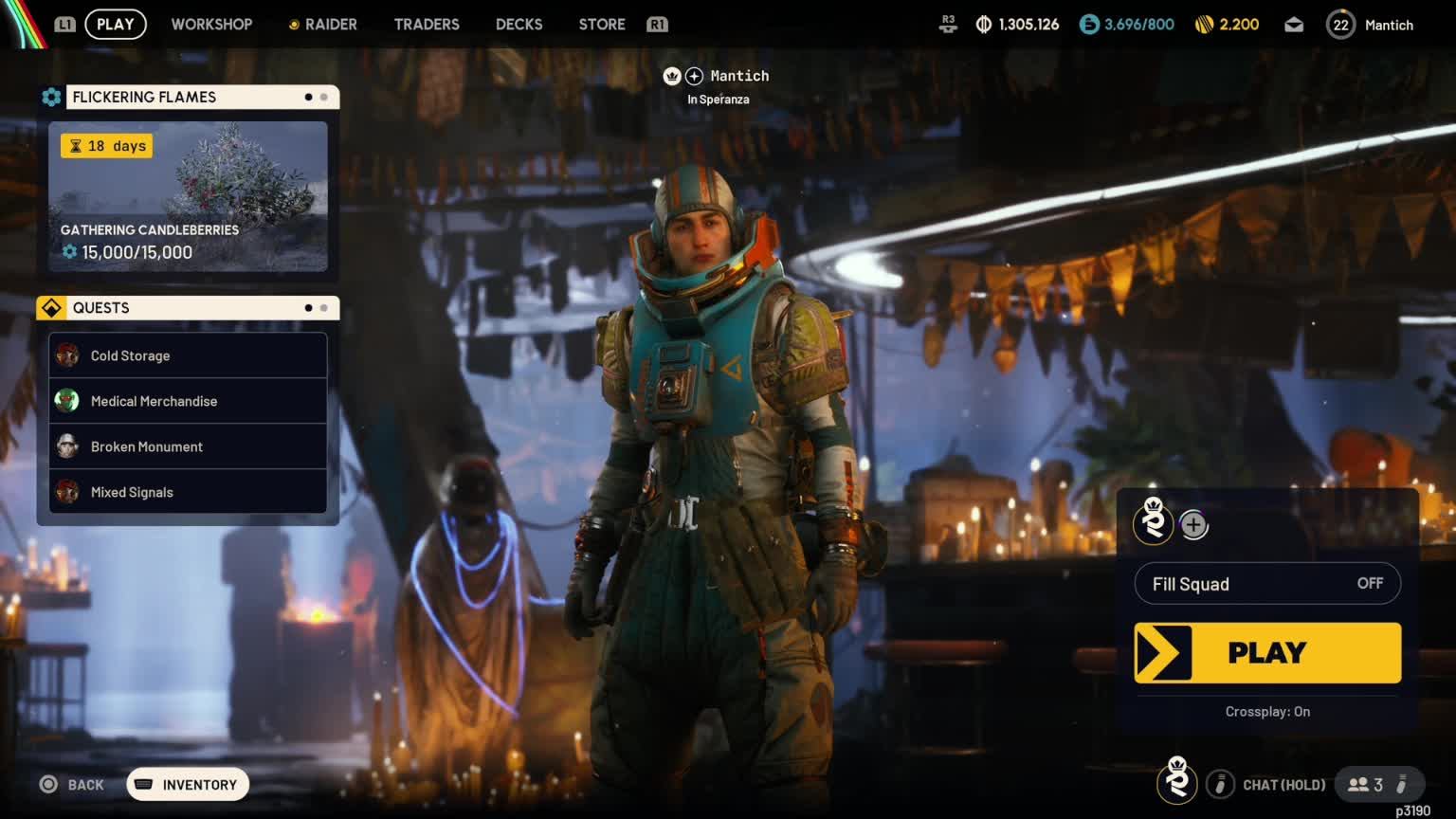Click the In Speranza status text
This screenshot has width=1456, height=819.
(719, 100)
